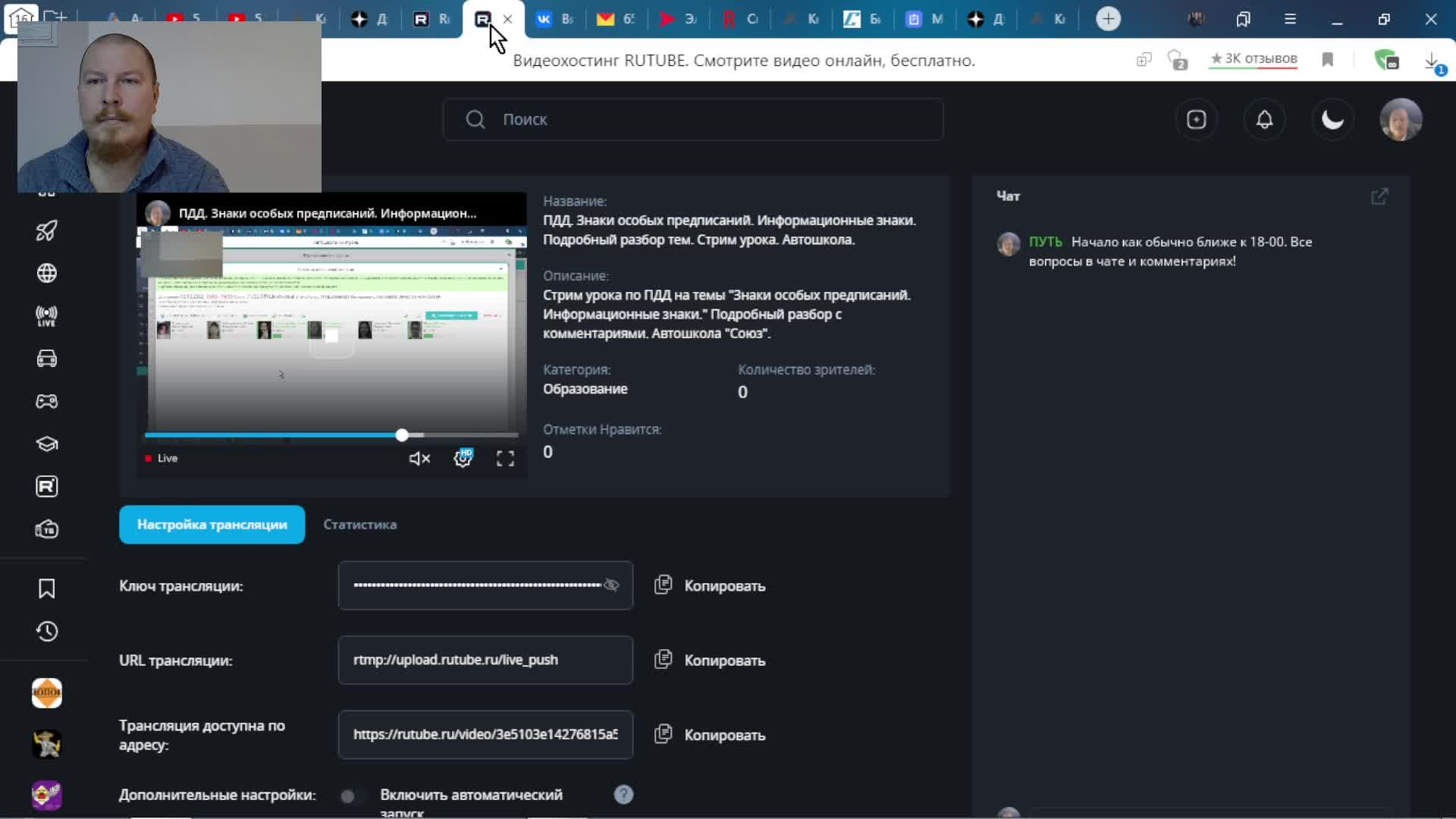The width and height of the screenshot is (1456, 819).
Task: Click the mute speaker icon on player
Action: tap(419, 458)
